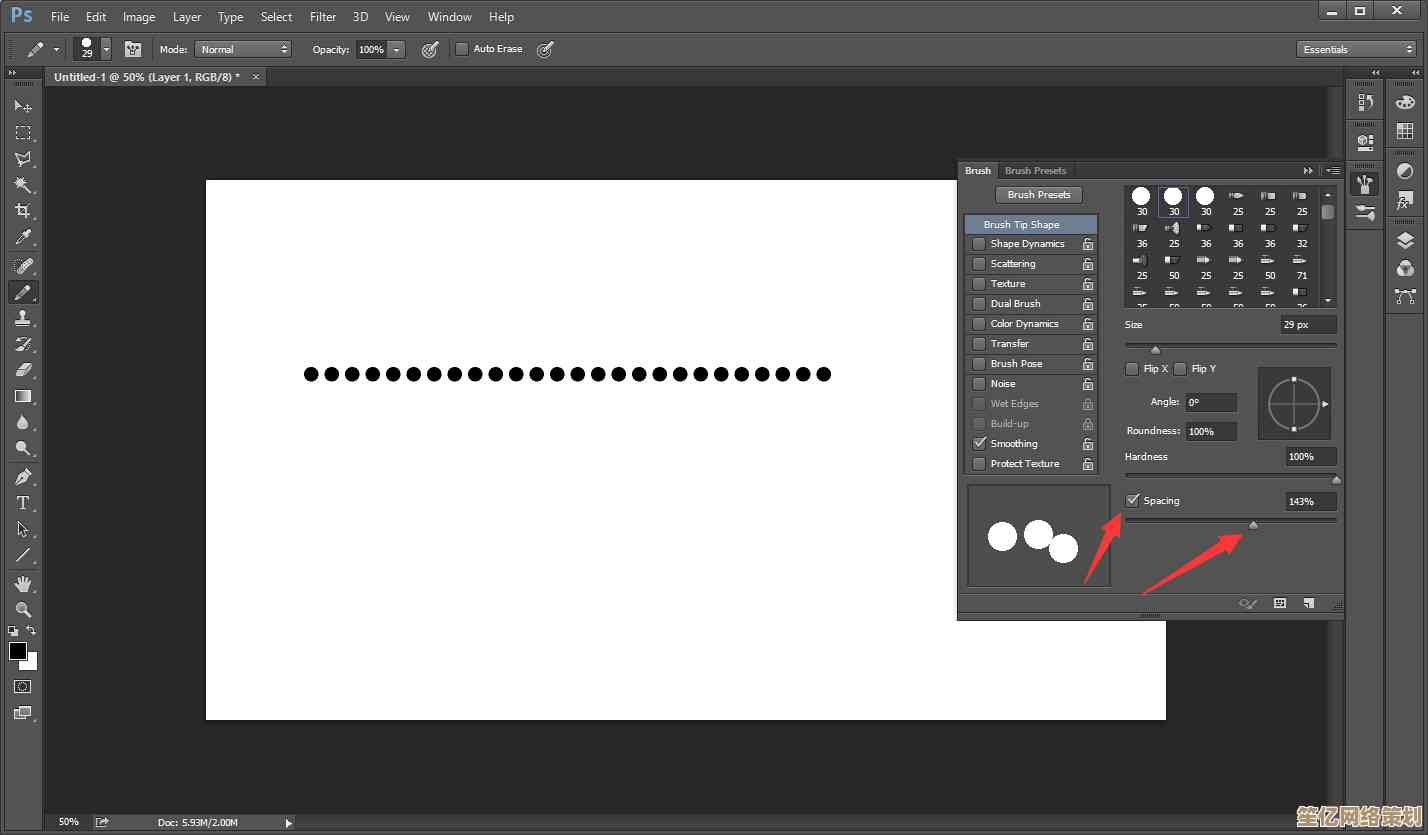The width and height of the screenshot is (1428, 835).
Task: Select the Eyedropper tool
Action: (22, 237)
